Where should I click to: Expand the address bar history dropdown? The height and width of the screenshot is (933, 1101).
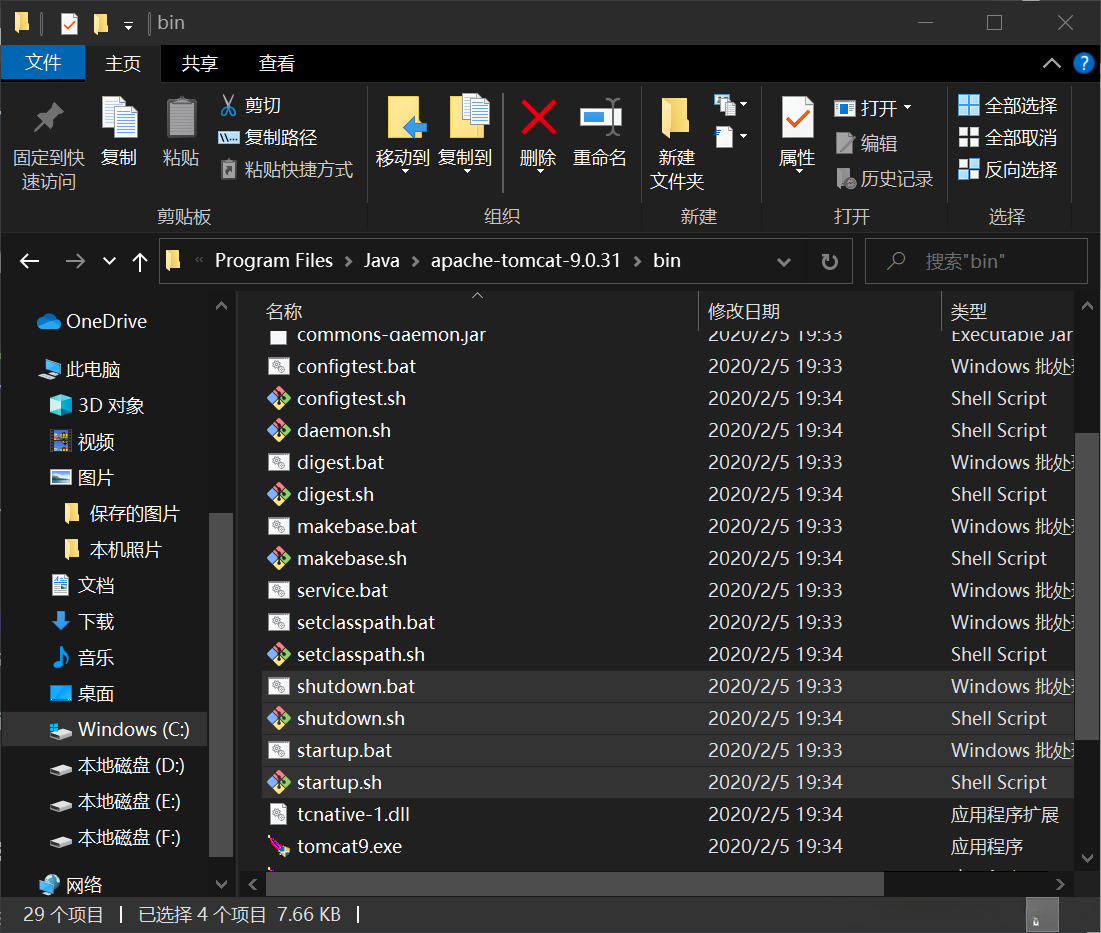tap(784, 262)
